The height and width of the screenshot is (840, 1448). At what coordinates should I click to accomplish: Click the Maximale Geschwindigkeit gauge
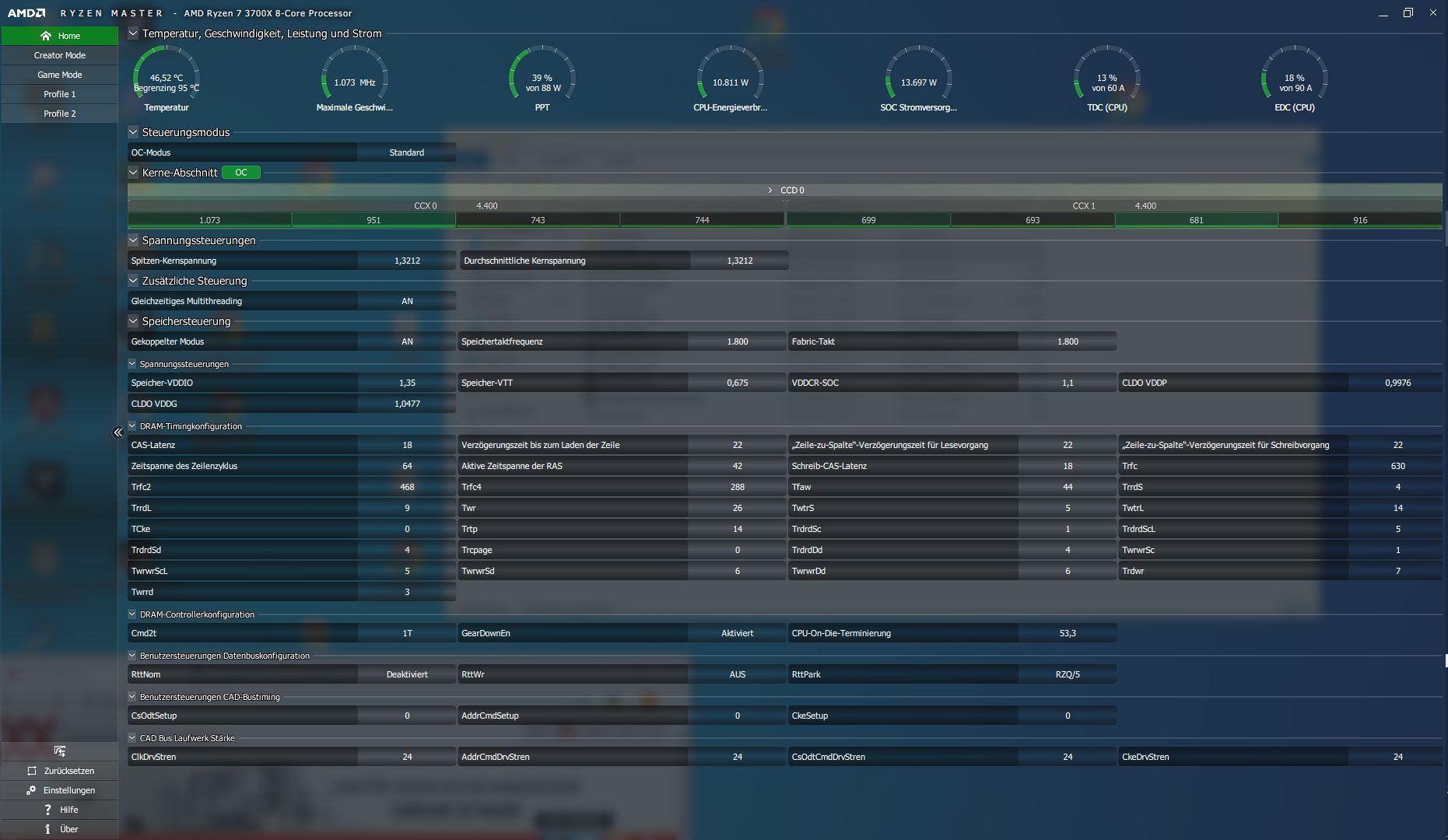pos(355,79)
